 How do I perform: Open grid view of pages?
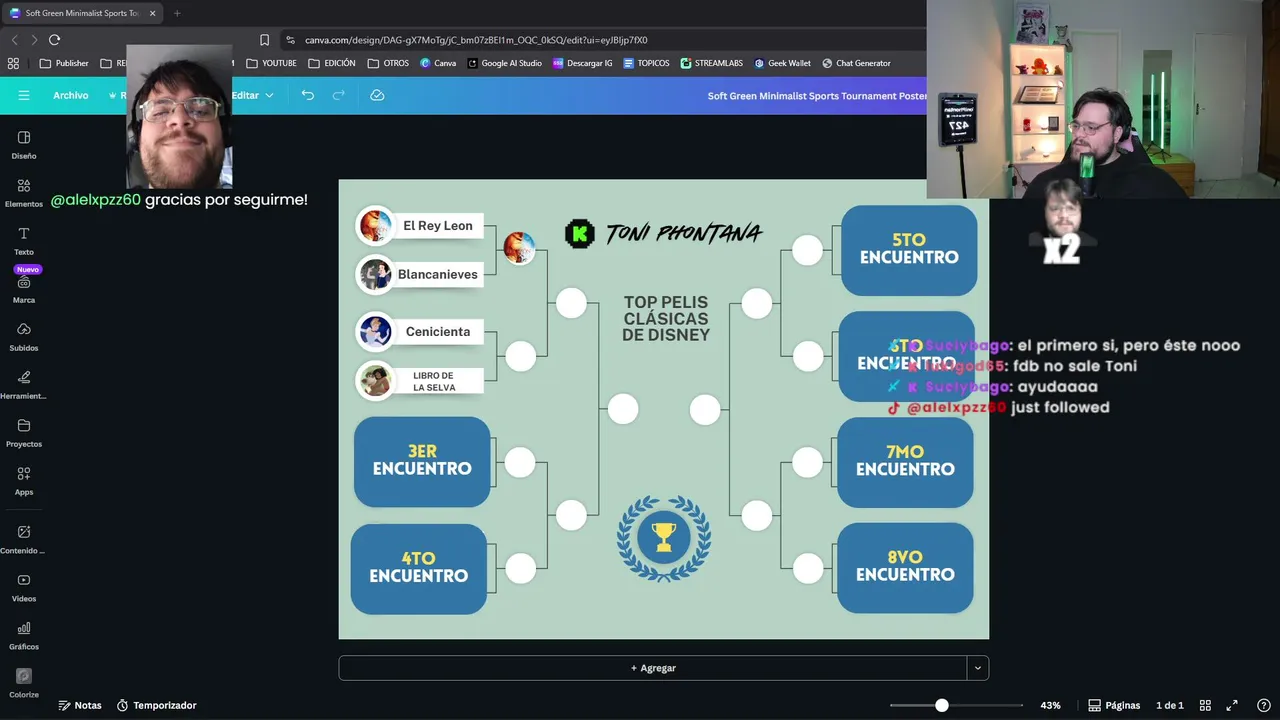[x=1205, y=705]
